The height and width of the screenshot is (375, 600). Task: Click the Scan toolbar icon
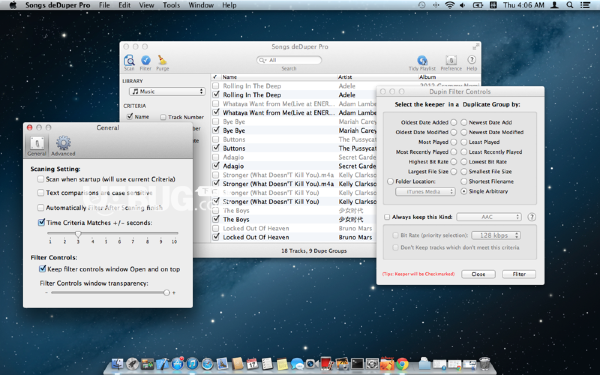(129, 60)
